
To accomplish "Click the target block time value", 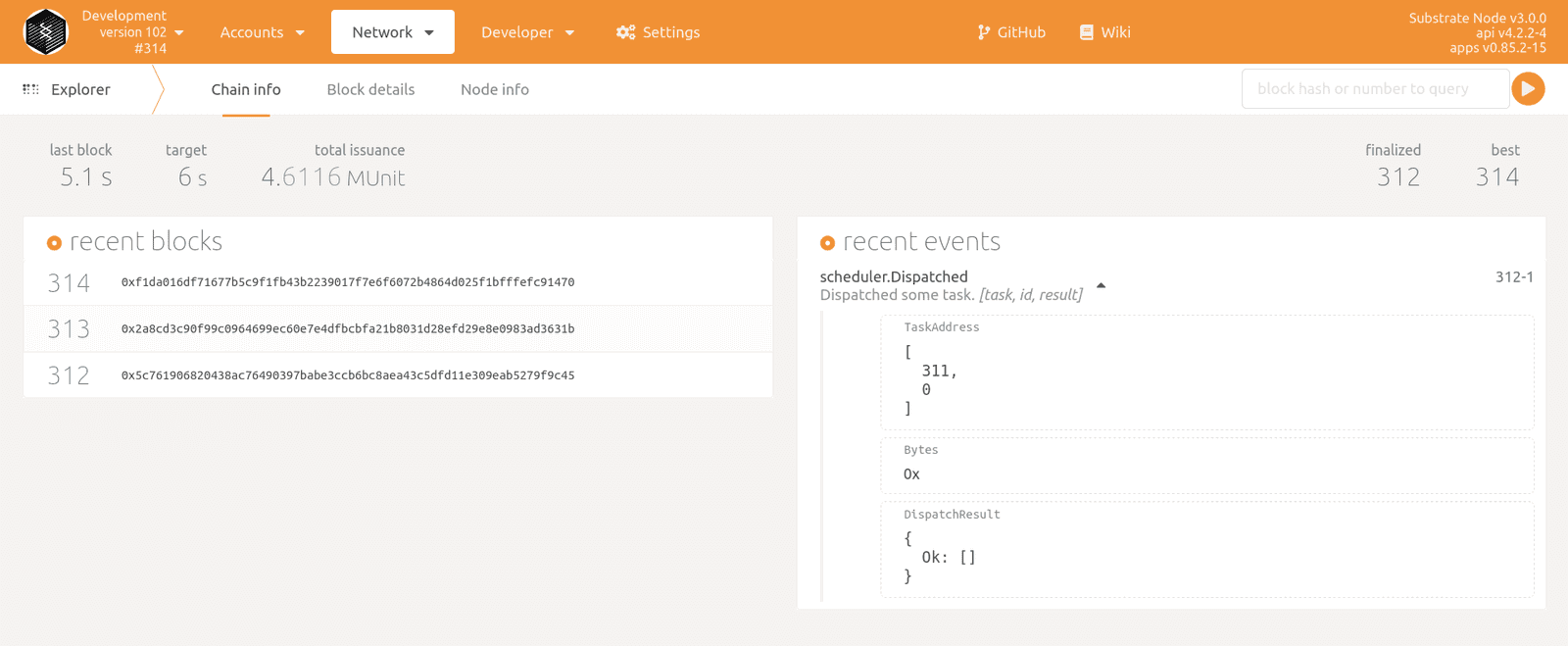I will coord(192,177).
